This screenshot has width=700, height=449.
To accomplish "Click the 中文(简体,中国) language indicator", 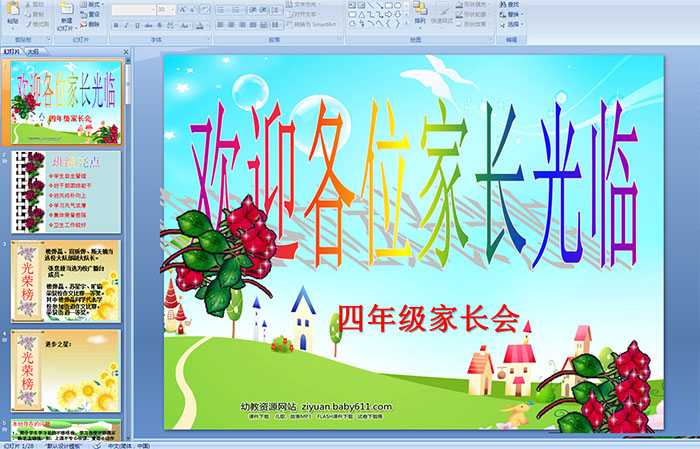I will click(129, 445).
